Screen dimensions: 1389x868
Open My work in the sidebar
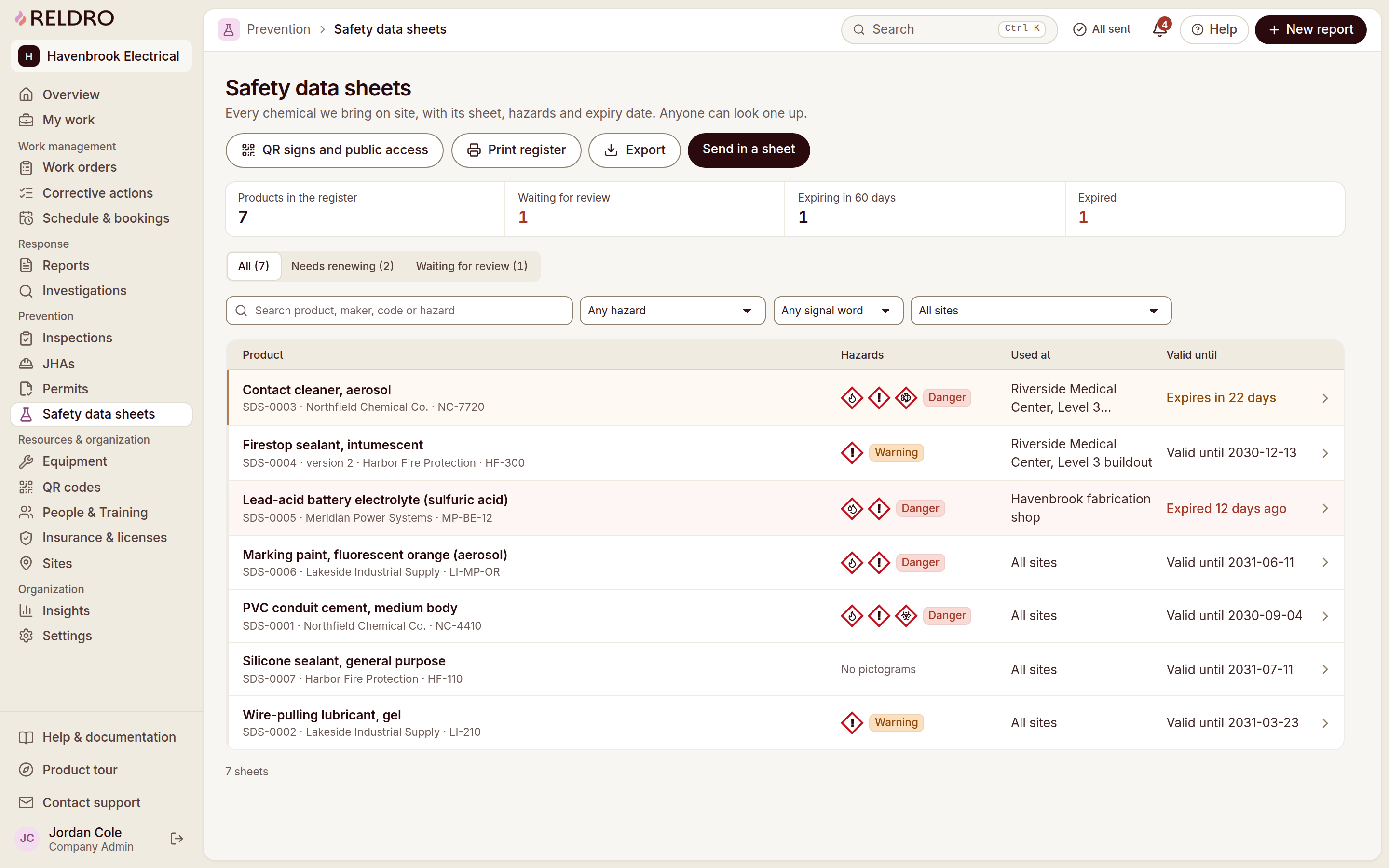tap(101, 120)
